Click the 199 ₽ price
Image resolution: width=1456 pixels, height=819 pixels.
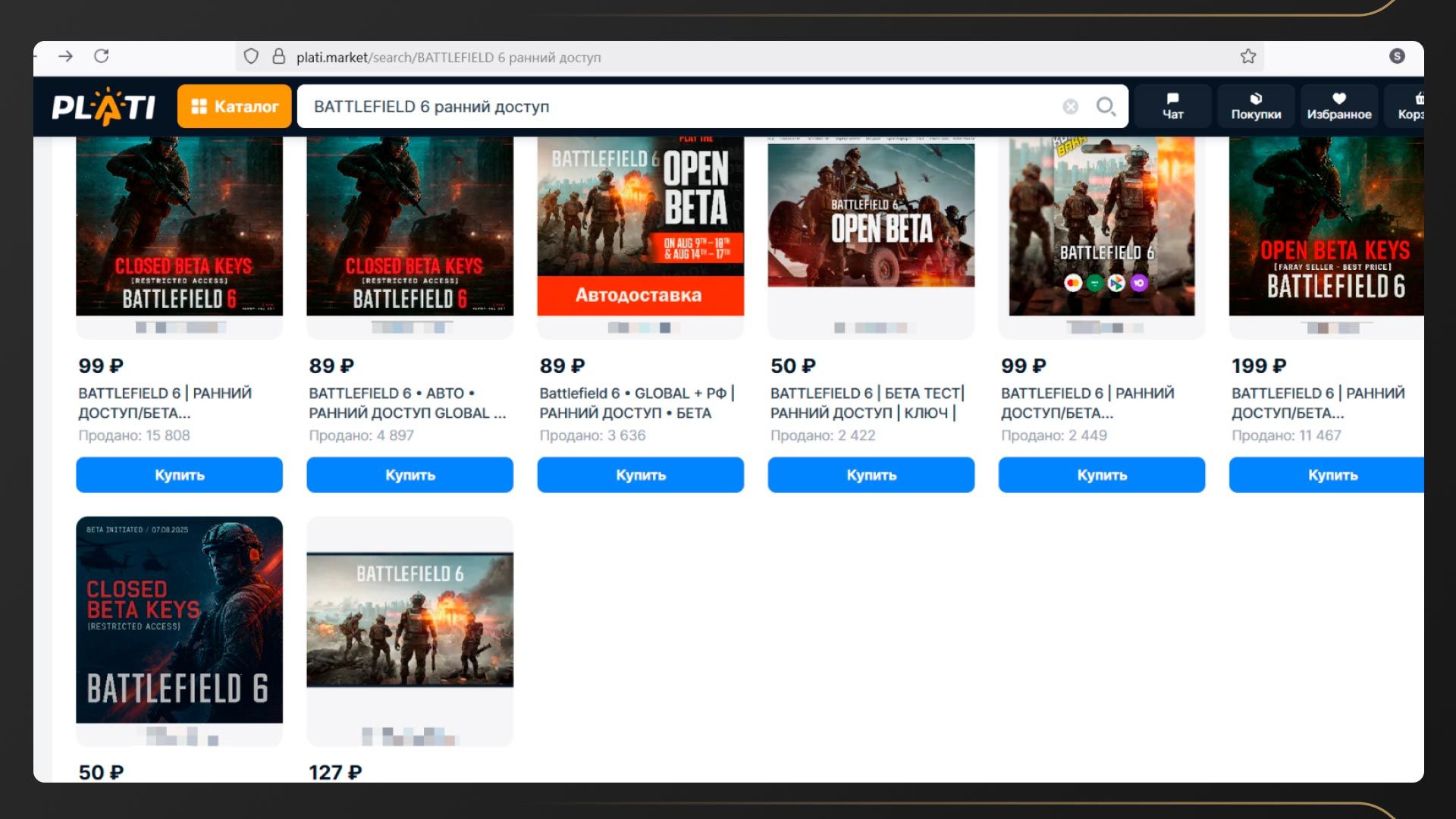pos(1259,366)
